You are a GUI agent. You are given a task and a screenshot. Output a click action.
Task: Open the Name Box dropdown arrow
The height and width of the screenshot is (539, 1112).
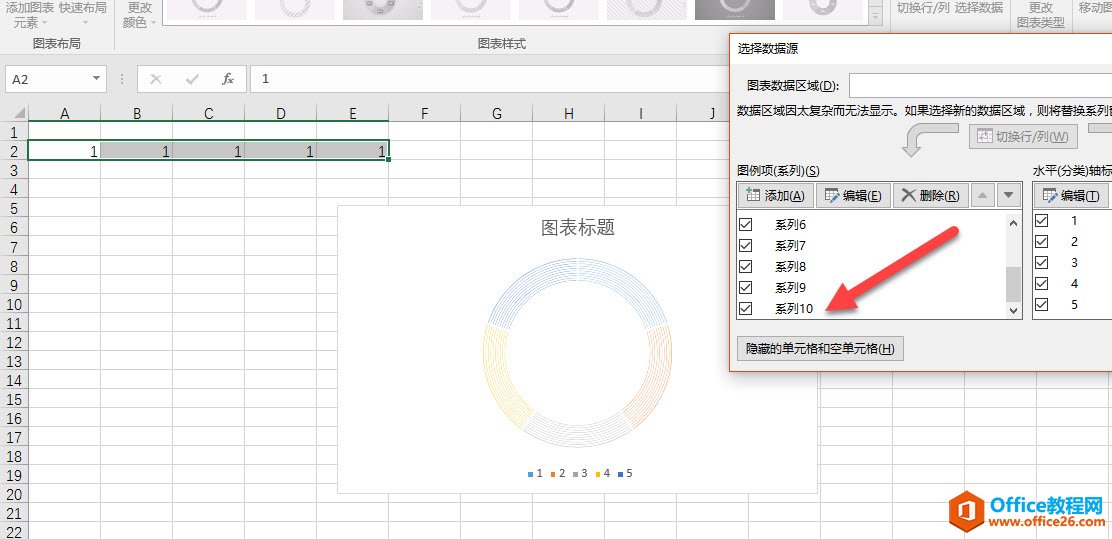(97, 79)
